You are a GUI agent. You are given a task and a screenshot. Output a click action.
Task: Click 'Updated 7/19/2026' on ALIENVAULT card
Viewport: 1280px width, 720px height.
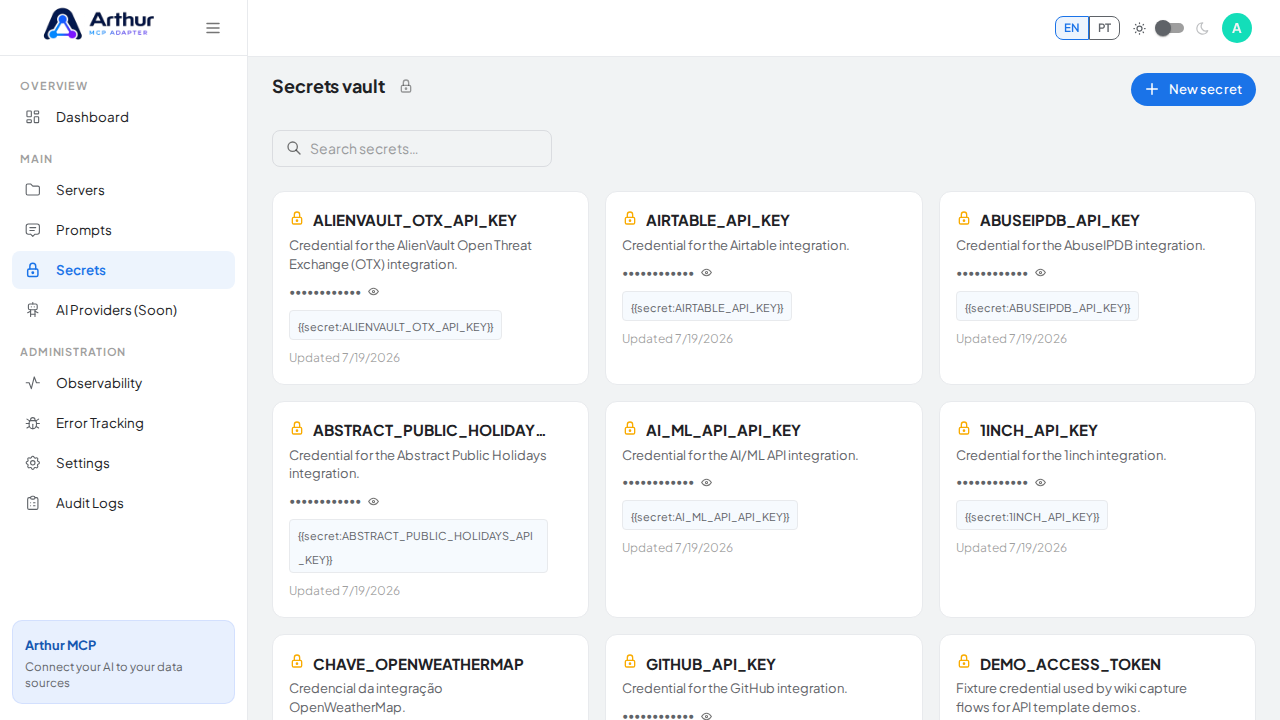[x=344, y=357]
